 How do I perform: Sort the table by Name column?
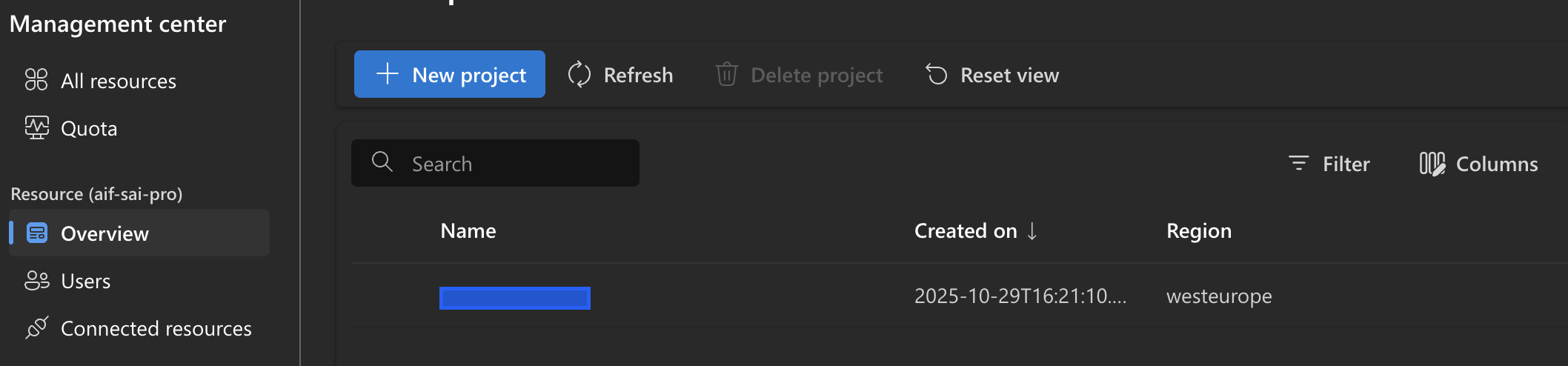tap(468, 231)
